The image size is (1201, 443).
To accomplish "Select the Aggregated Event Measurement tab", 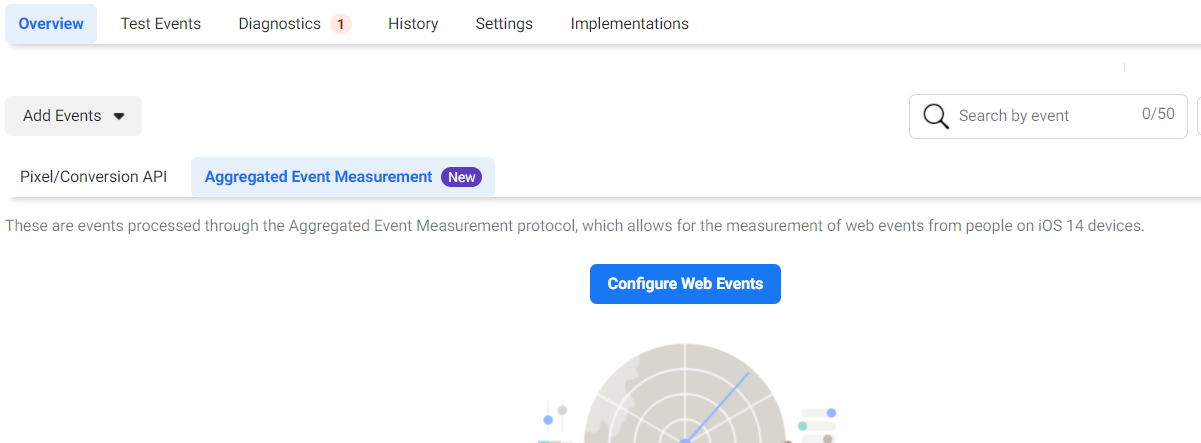I will (x=343, y=177).
